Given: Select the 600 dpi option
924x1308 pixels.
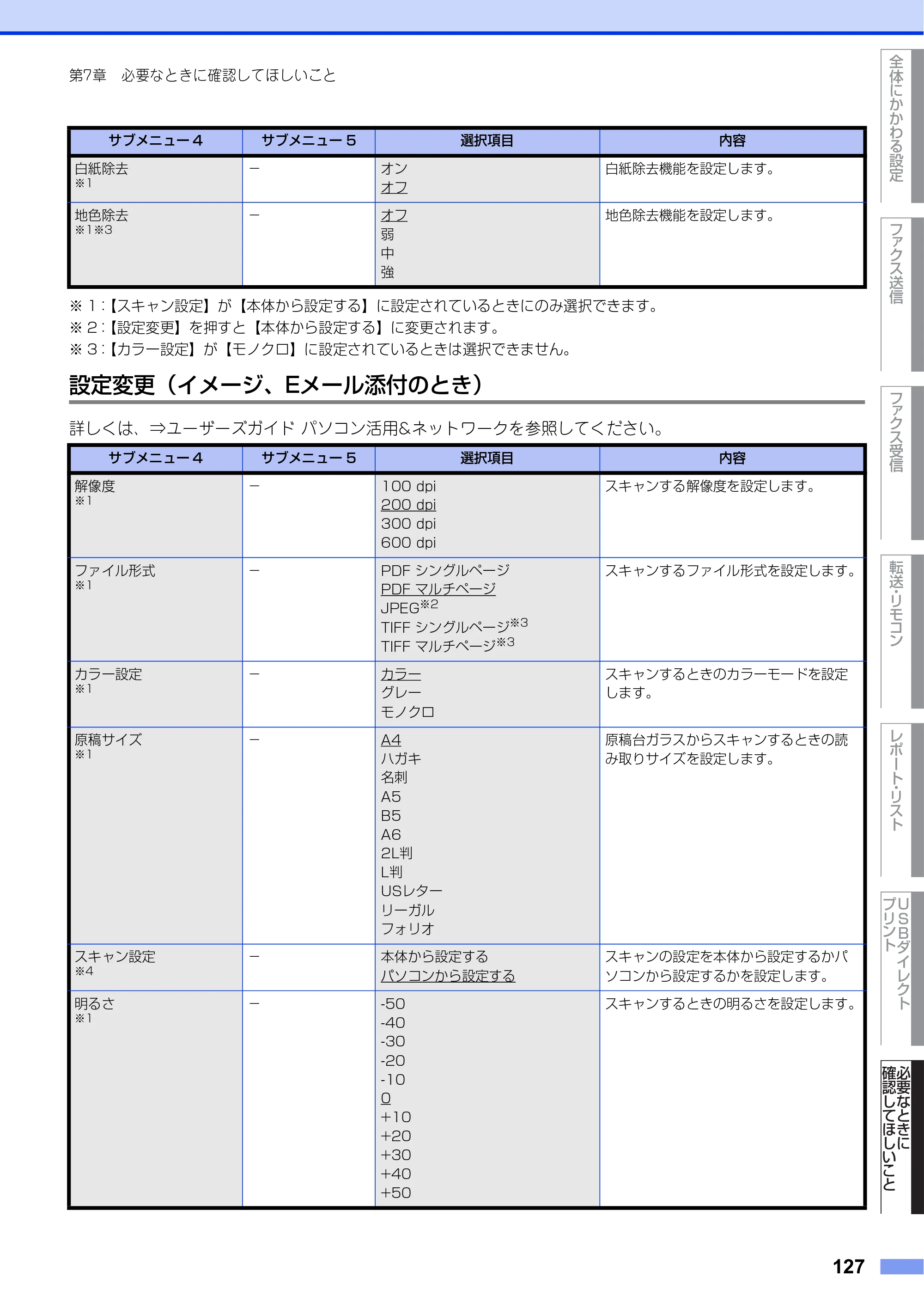Looking at the screenshot, I should pyautogui.click(x=408, y=542).
